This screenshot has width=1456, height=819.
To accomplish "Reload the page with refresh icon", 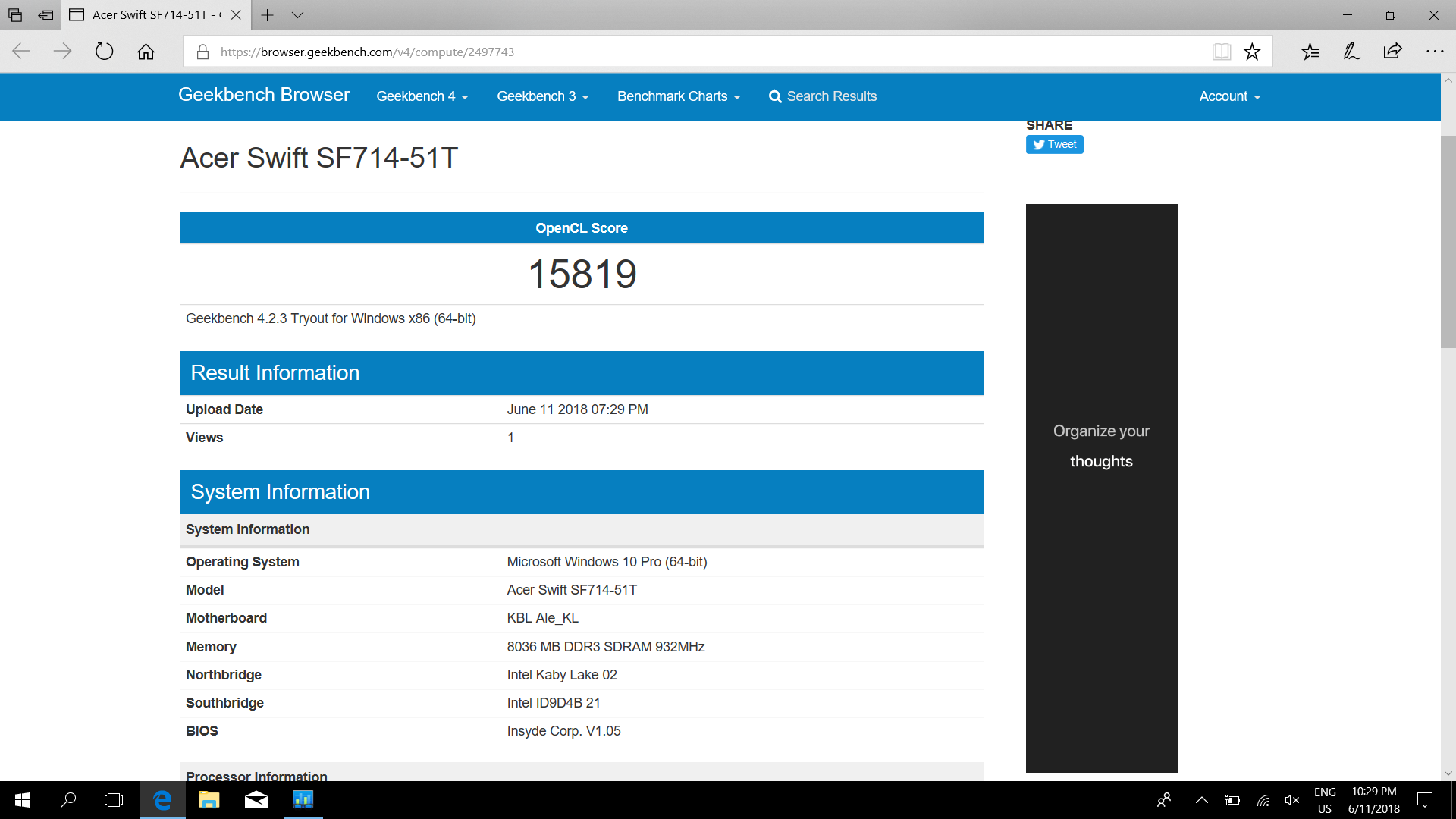I will tap(105, 52).
